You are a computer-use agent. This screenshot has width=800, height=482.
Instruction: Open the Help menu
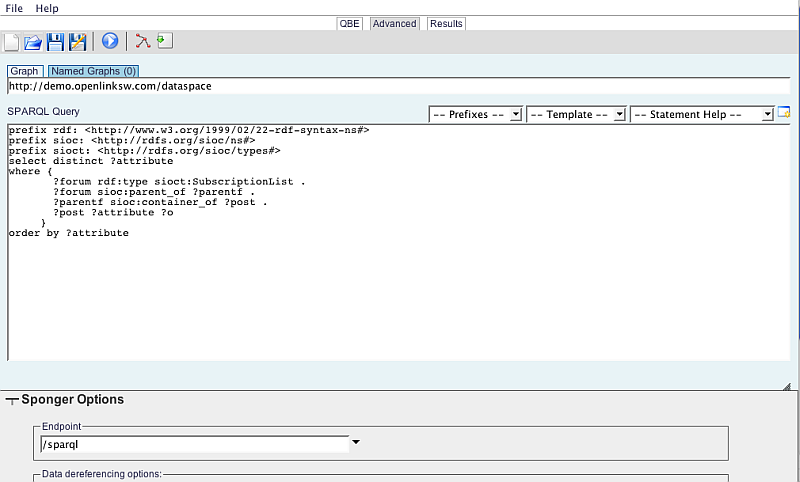coord(47,8)
